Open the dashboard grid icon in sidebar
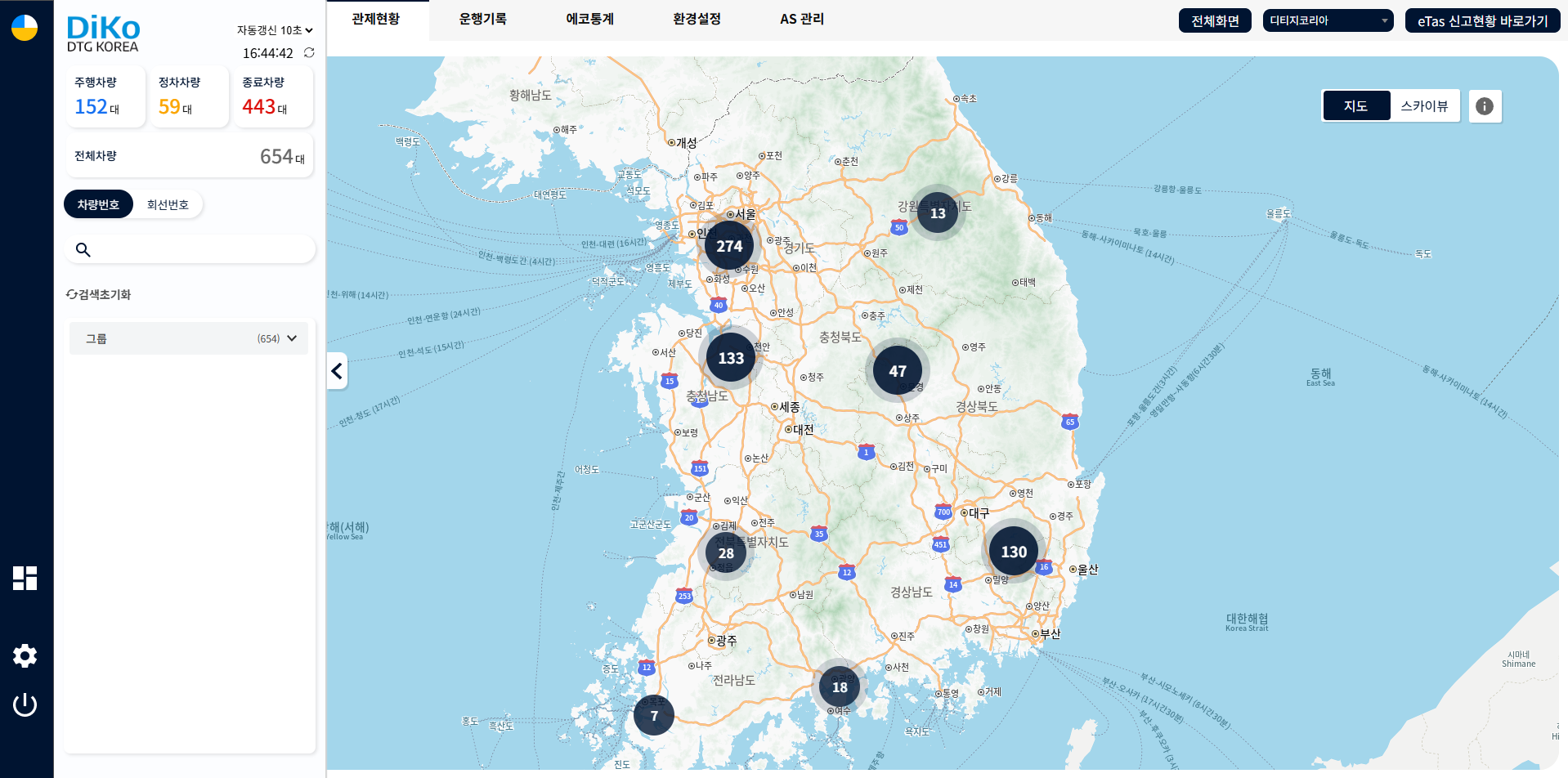 click(25, 578)
